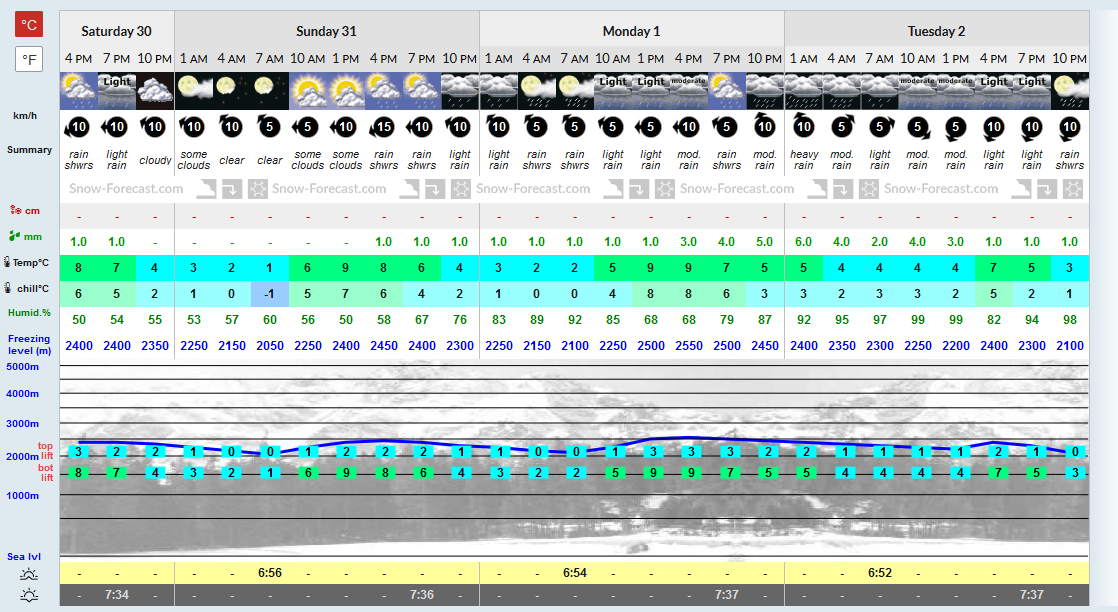Click the sunrise icon at bottom left
Image resolution: width=1118 pixels, height=612 pixels.
click(29, 573)
